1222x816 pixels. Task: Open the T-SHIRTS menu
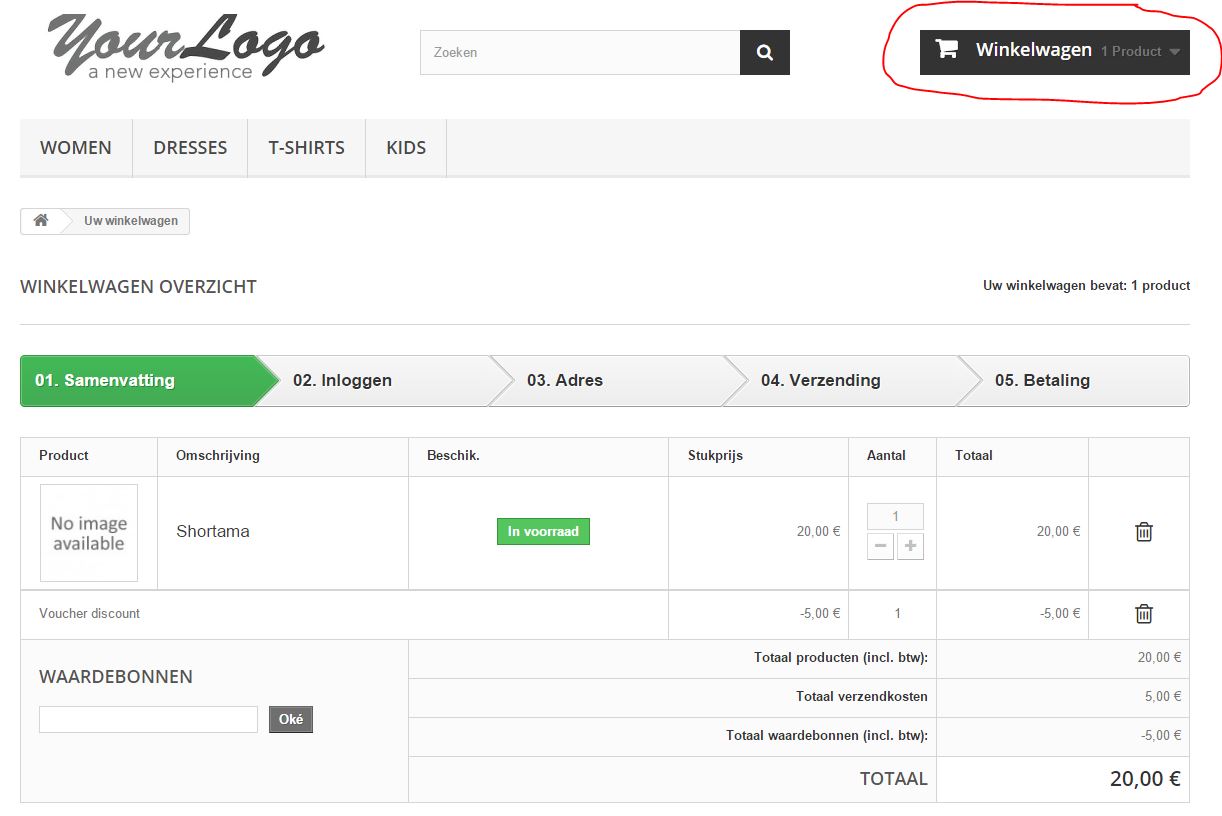point(306,148)
